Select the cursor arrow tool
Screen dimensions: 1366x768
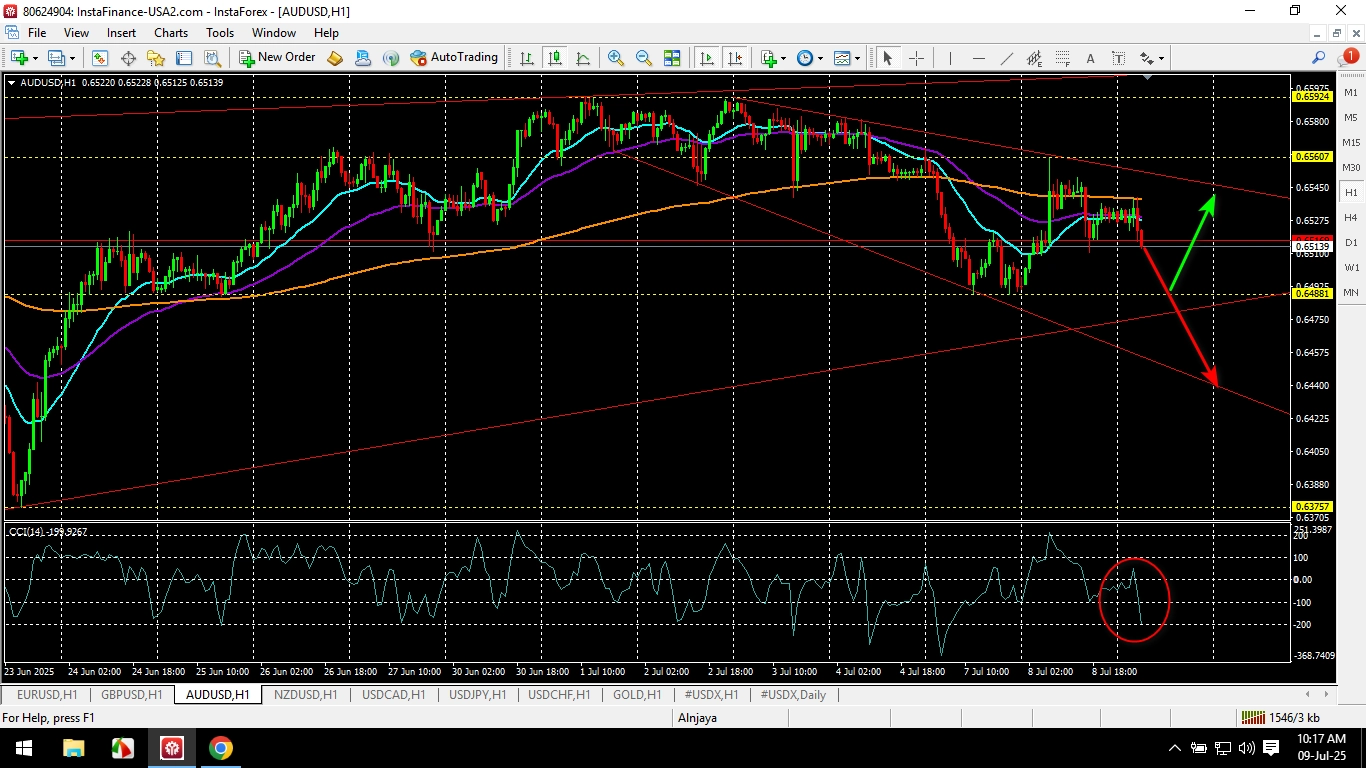click(887, 58)
